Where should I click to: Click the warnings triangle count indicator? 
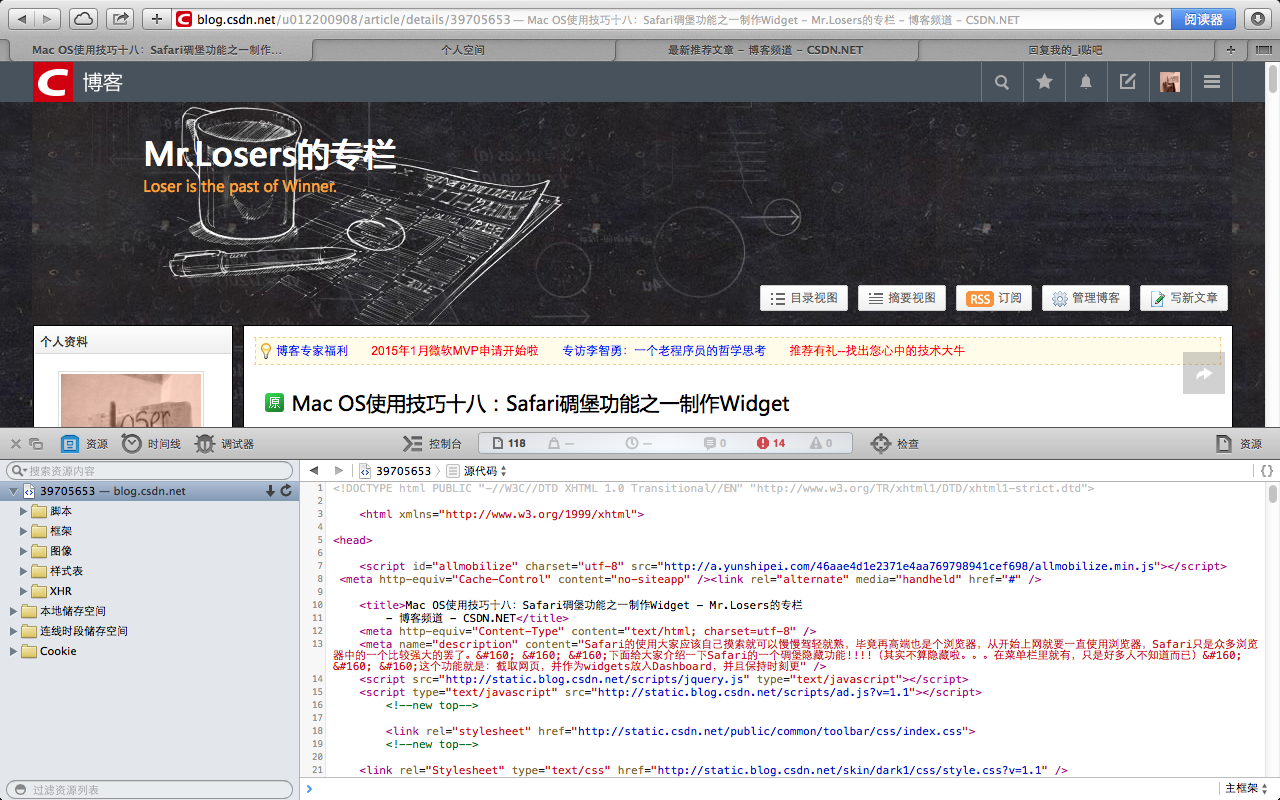[x=821, y=443]
